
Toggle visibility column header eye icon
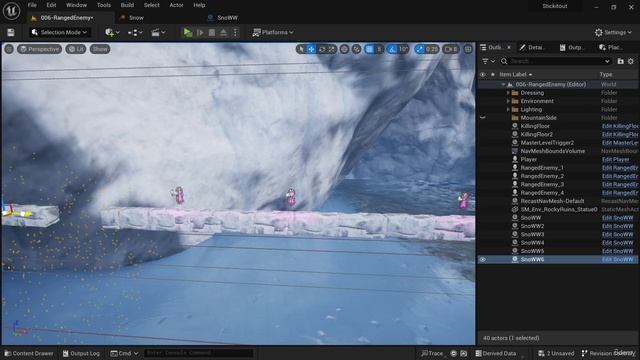[483, 74]
